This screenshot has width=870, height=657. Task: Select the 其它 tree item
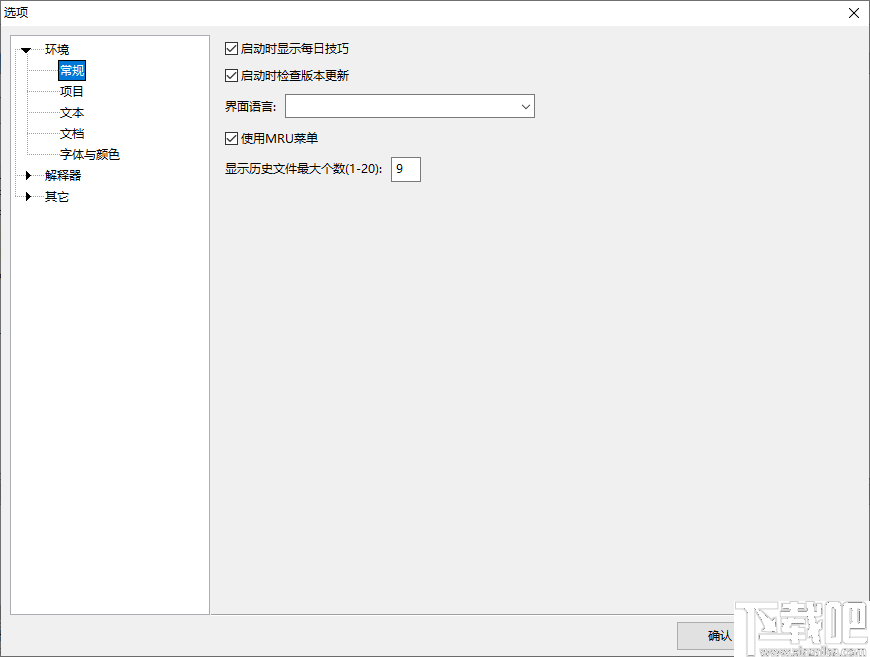tap(56, 196)
